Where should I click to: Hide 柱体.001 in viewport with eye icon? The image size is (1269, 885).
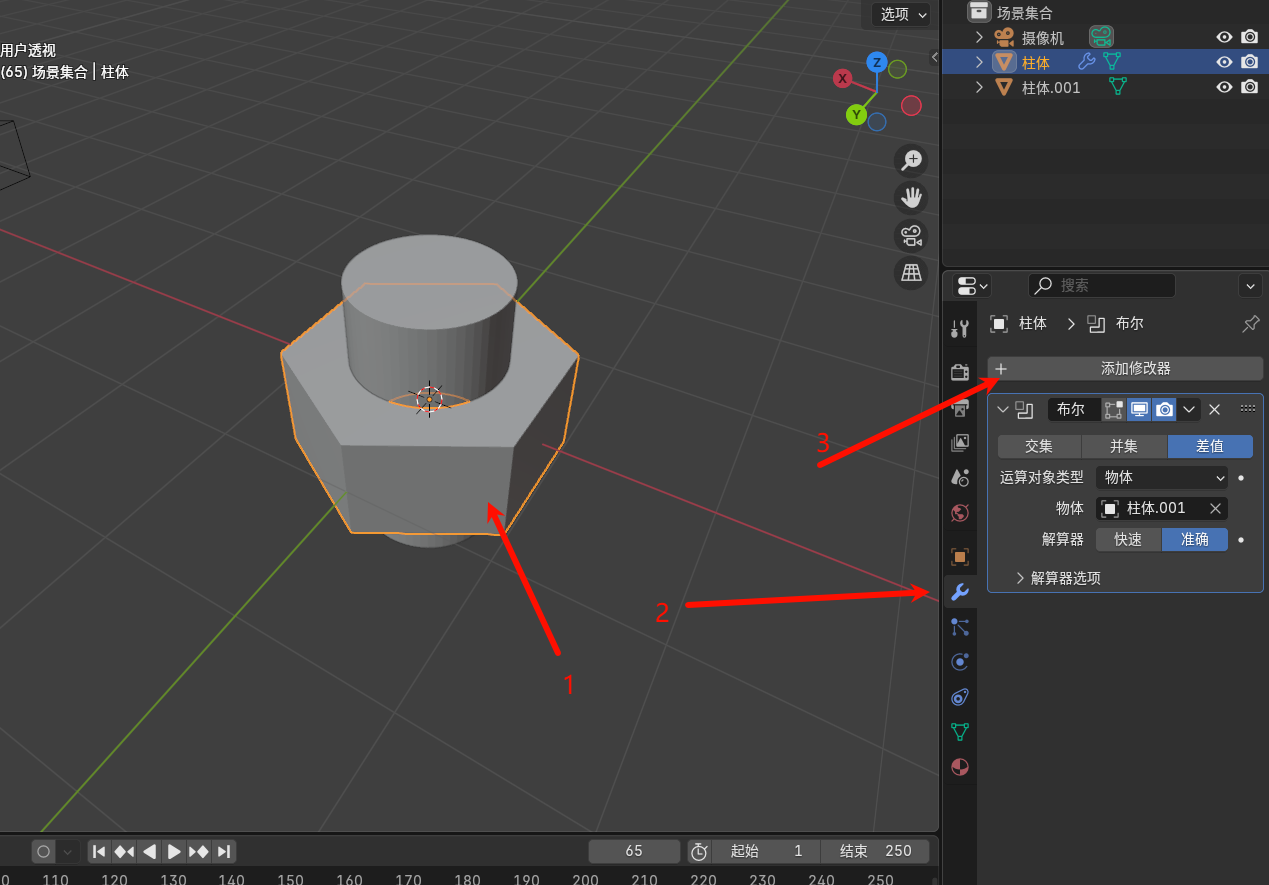pyautogui.click(x=1224, y=87)
